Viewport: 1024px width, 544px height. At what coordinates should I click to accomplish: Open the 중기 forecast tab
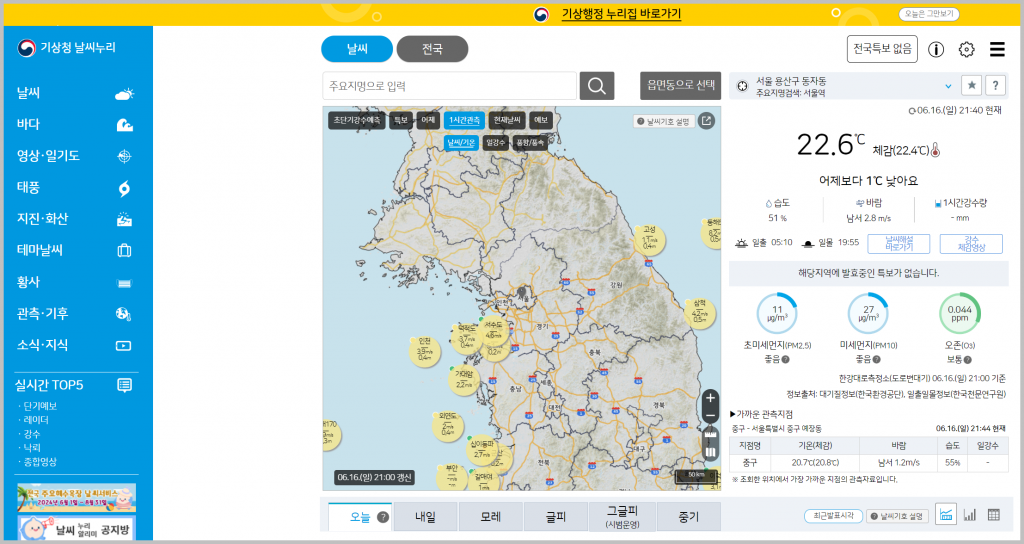(x=689, y=517)
